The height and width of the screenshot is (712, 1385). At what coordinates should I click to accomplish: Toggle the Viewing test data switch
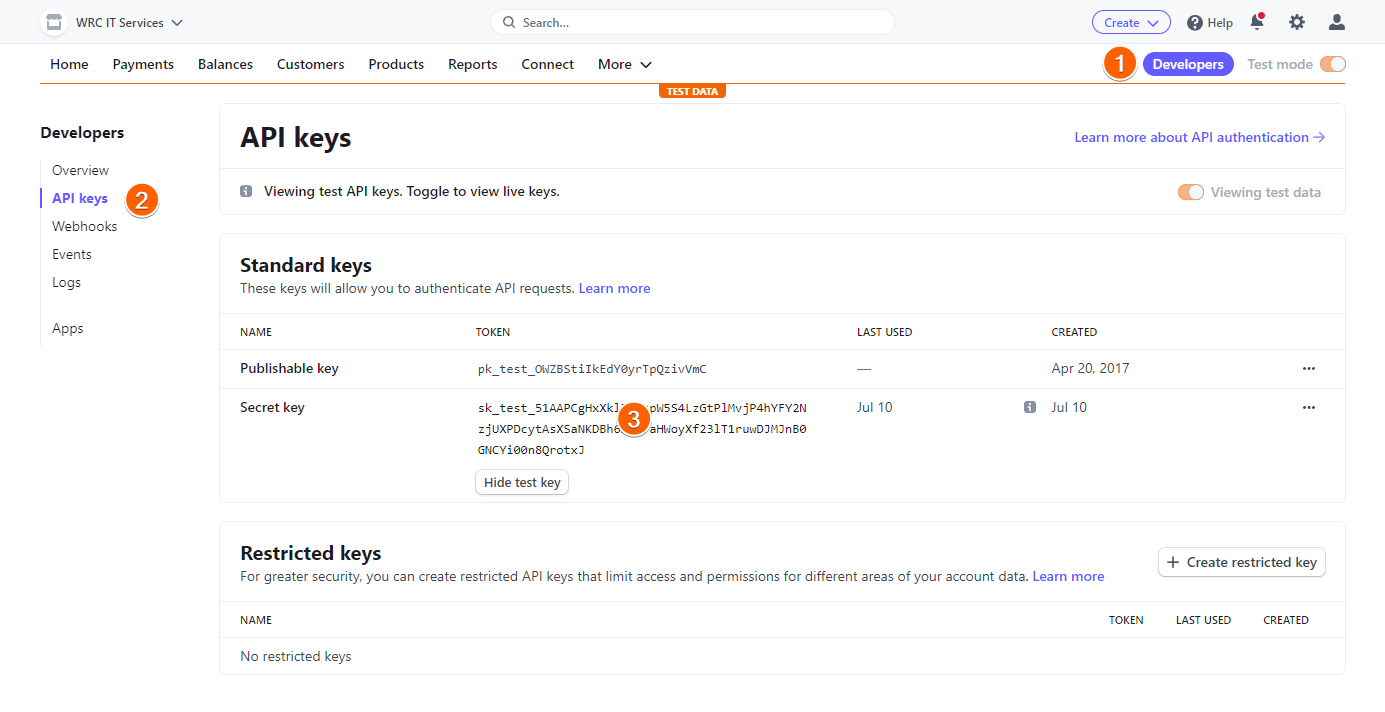[x=1190, y=193]
